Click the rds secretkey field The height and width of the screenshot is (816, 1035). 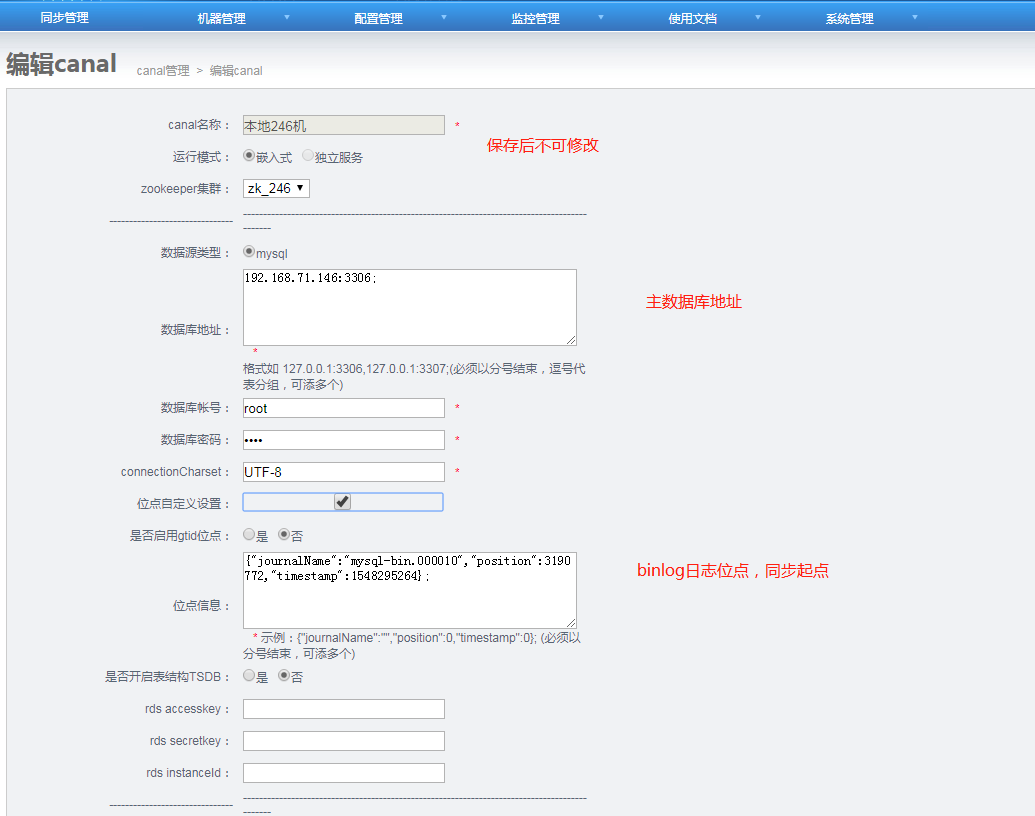pos(343,741)
